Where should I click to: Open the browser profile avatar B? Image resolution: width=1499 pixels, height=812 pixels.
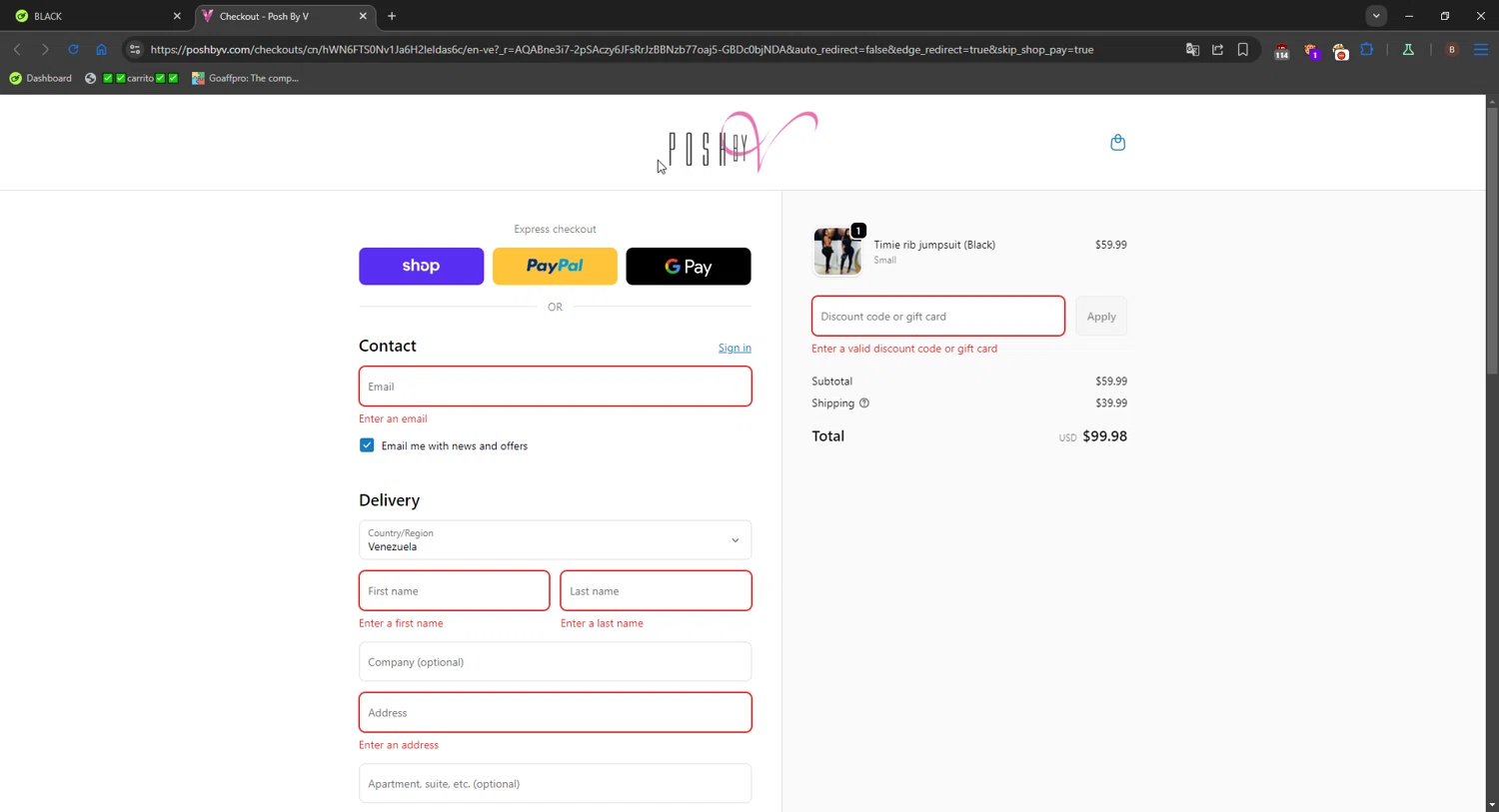coord(1452,49)
